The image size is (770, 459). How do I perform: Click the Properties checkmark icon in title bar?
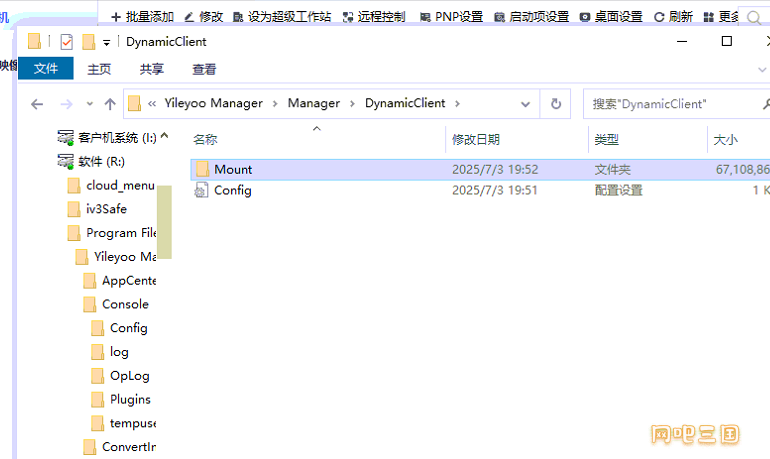click(x=66, y=42)
